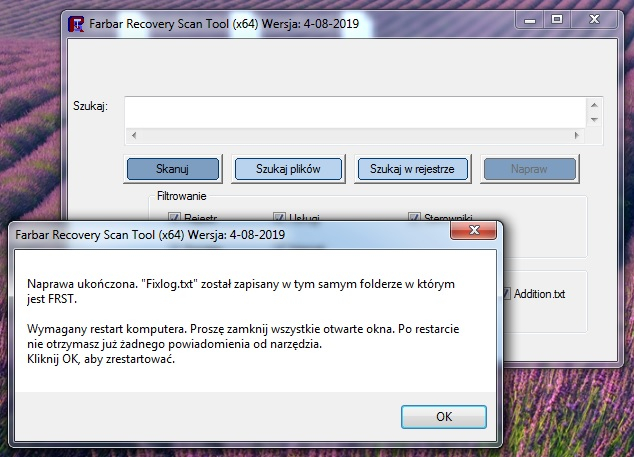Click the Szukaj plików button
This screenshot has width=634, height=457.
pyautogui.click(x=288, y=169)
